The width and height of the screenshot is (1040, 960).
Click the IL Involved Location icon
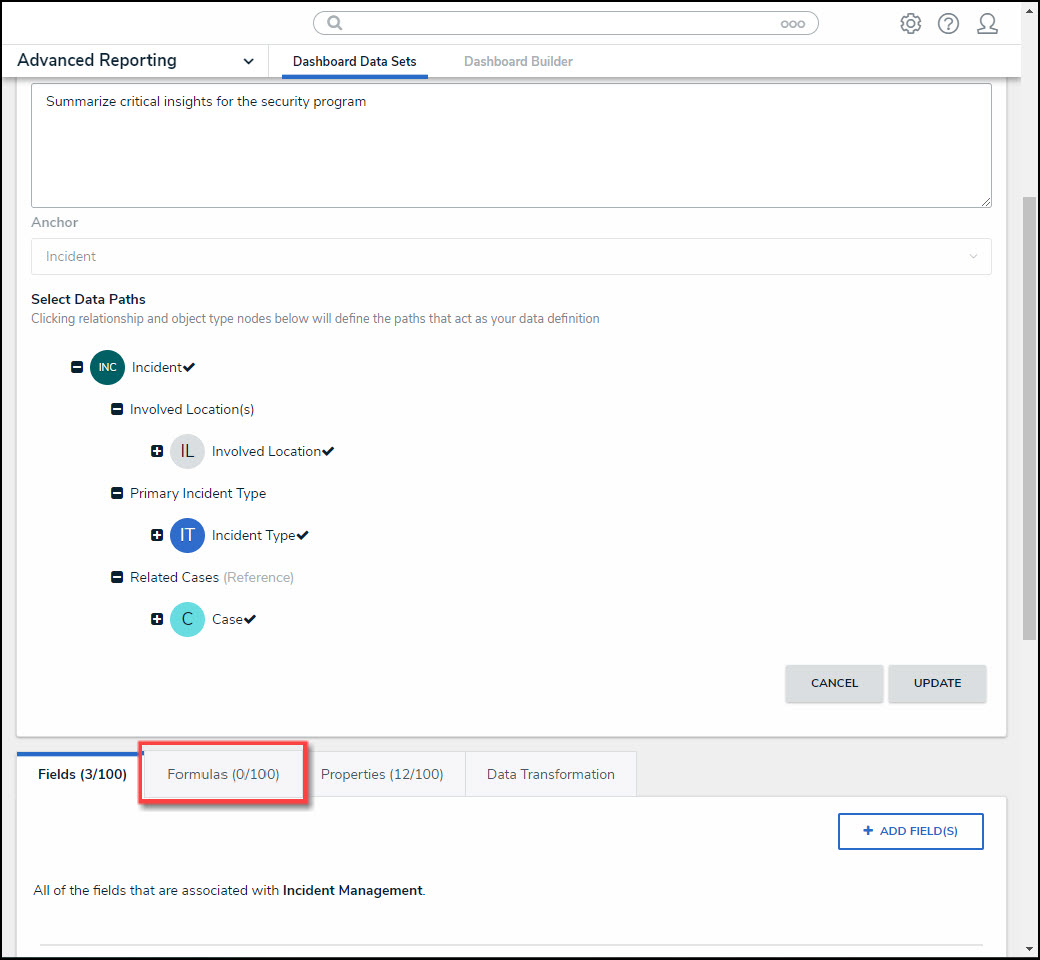tap(187, 451)
